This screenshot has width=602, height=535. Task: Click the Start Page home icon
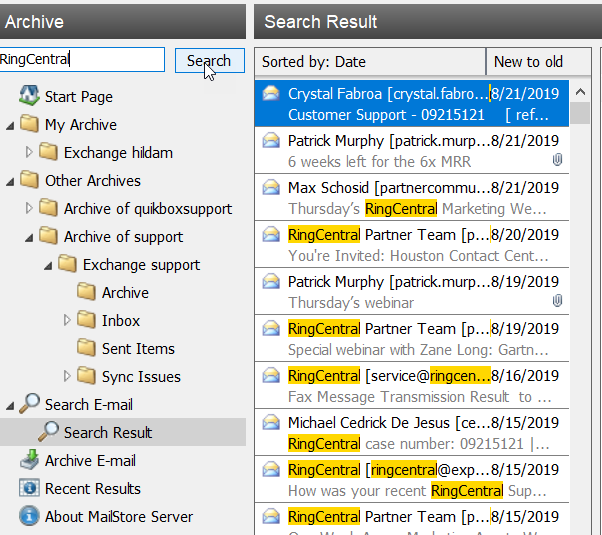click(28, 97)
